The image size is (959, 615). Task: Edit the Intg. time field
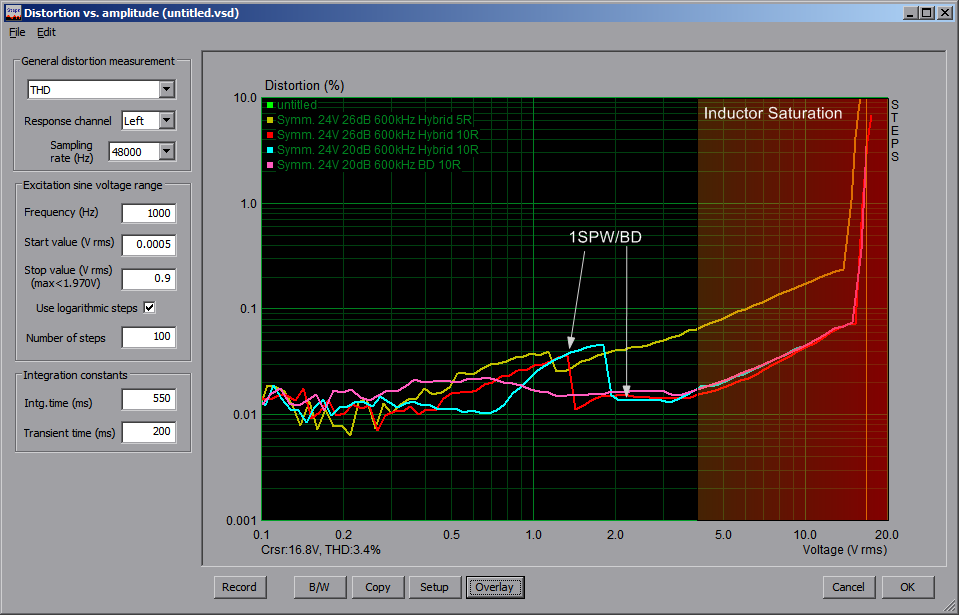click(148, 400)
